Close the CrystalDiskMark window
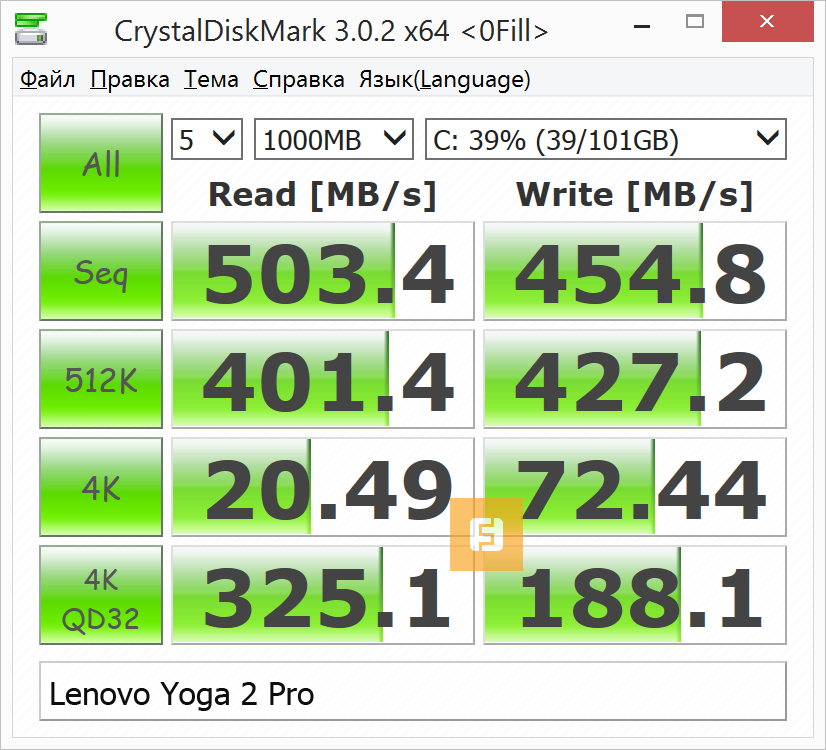The image size is (826, 750). (767, 21)
